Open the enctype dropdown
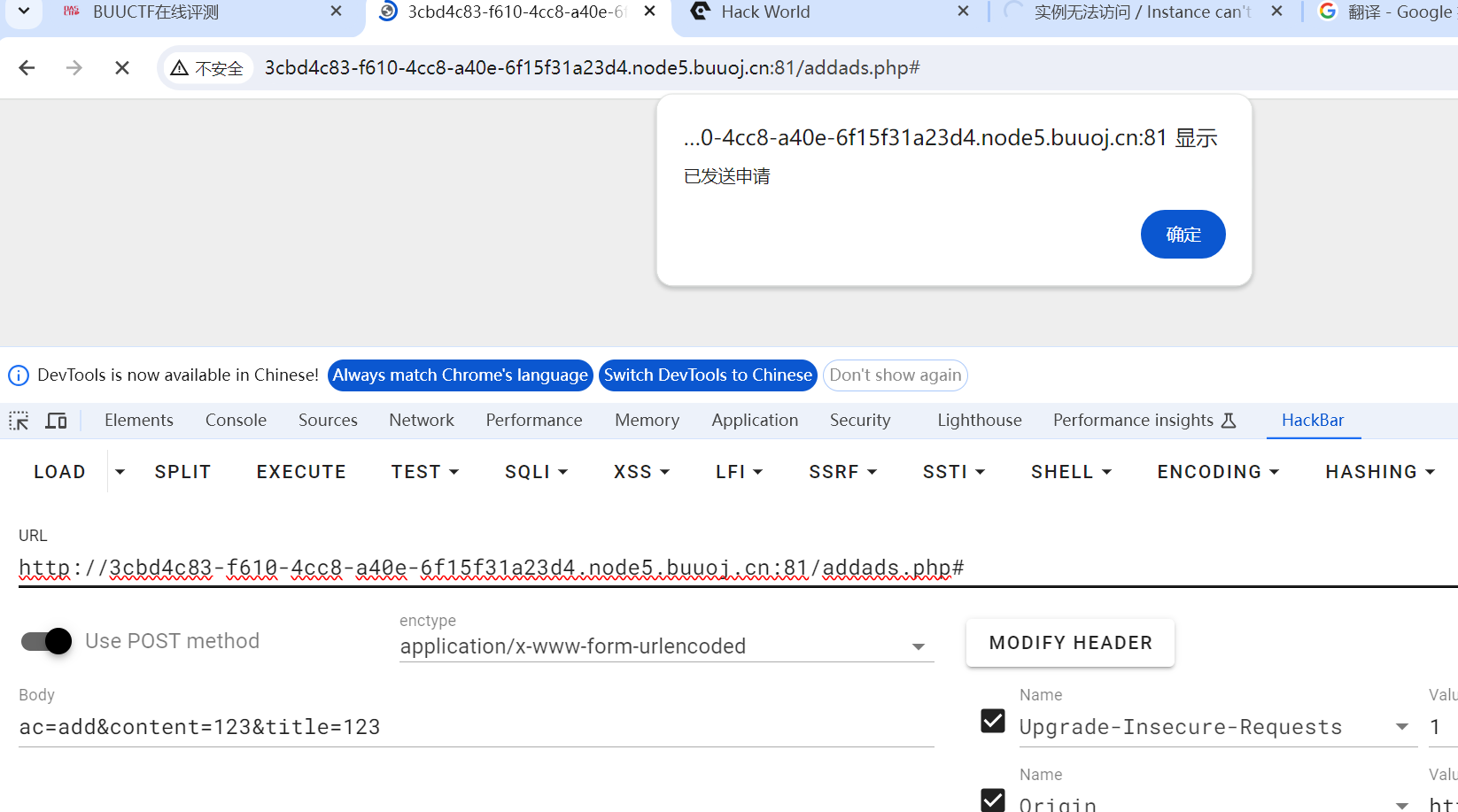Viewport: 1458px width, 812px height. coord(666,646)
